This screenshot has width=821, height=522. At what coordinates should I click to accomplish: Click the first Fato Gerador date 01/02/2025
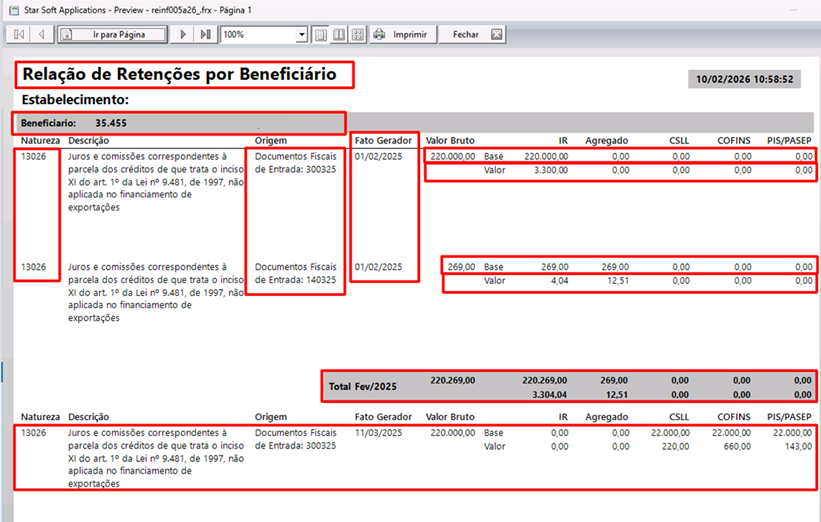378,156
